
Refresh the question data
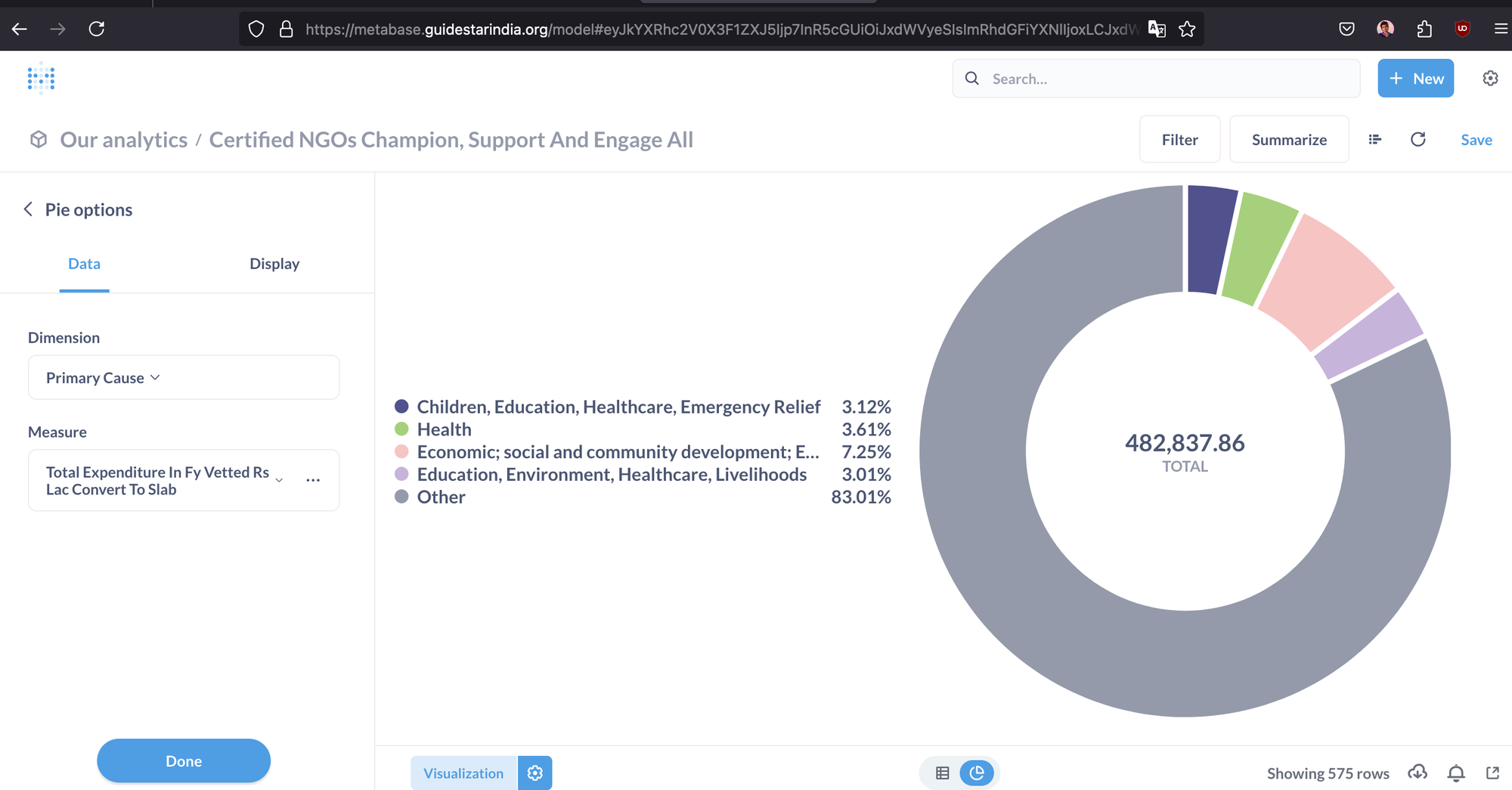[1418, 139]
